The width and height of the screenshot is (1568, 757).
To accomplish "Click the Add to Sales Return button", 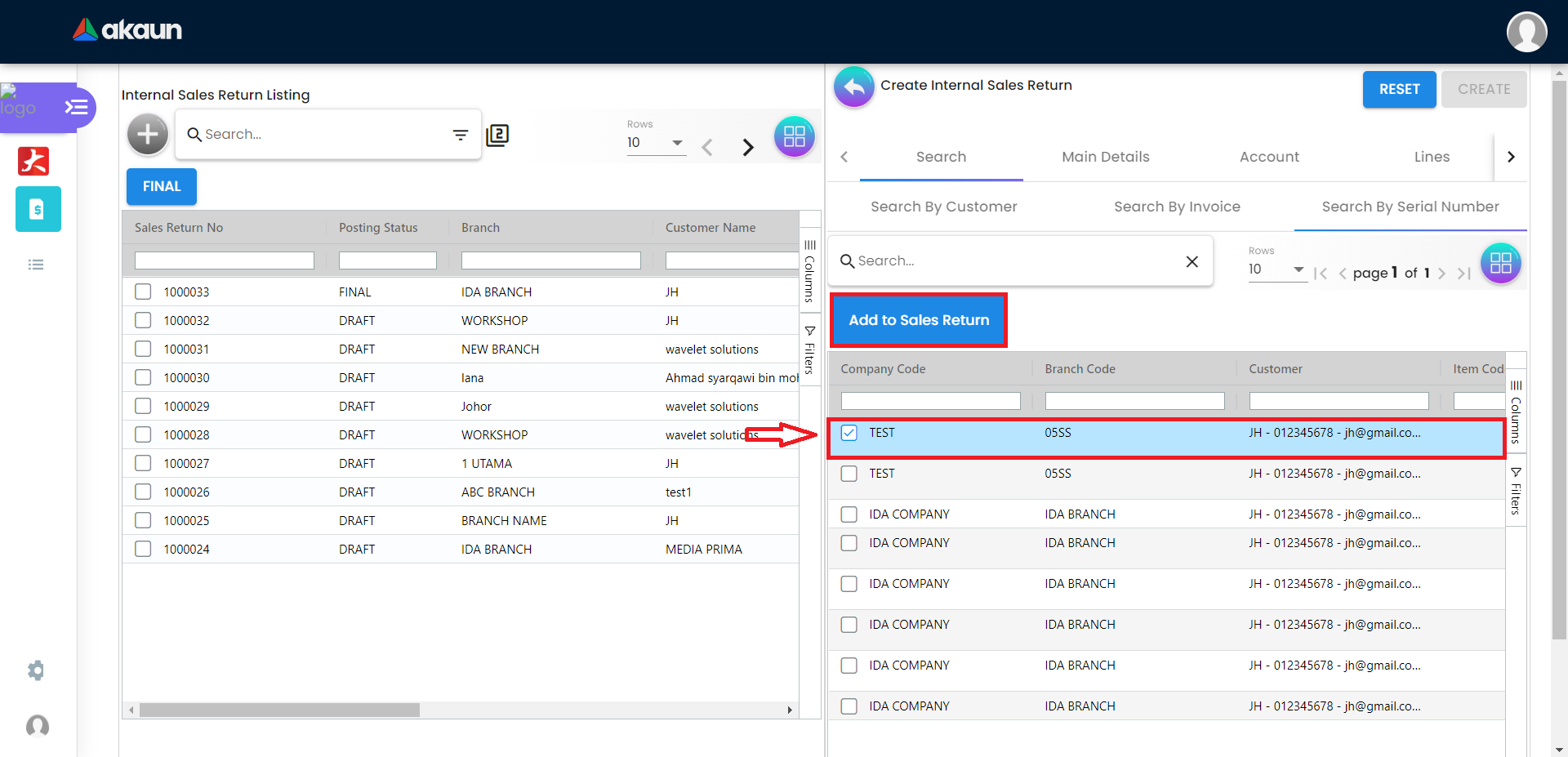I will (x=919, y=320).
